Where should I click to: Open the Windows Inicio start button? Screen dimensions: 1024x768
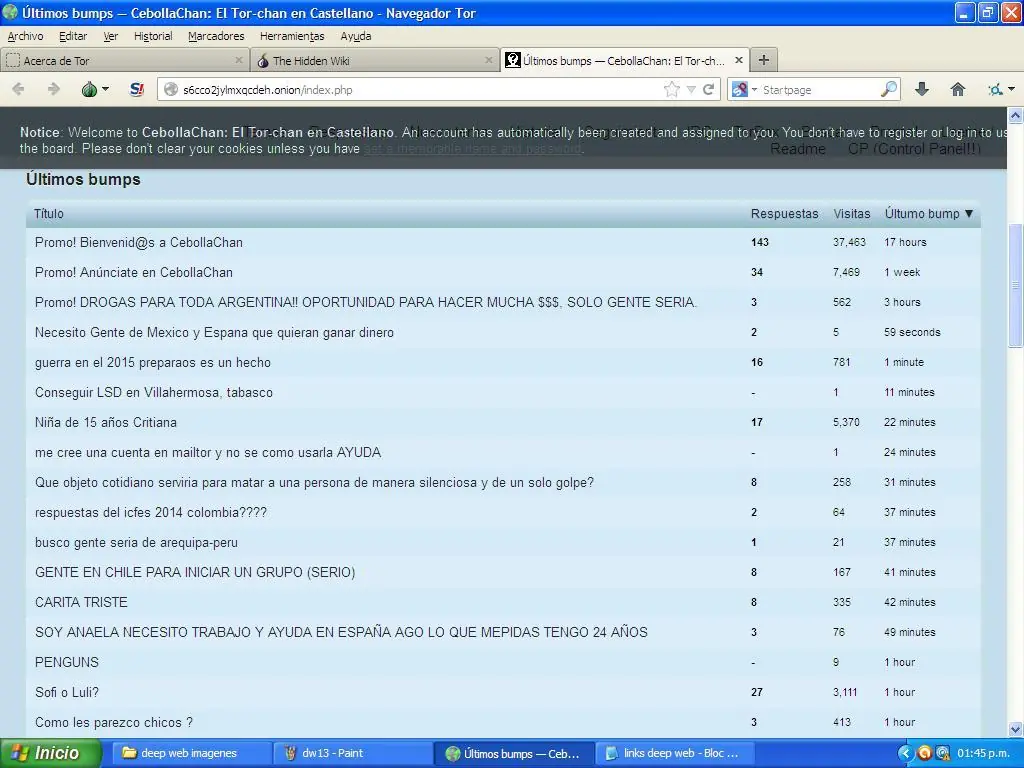(x=51, y=753)
